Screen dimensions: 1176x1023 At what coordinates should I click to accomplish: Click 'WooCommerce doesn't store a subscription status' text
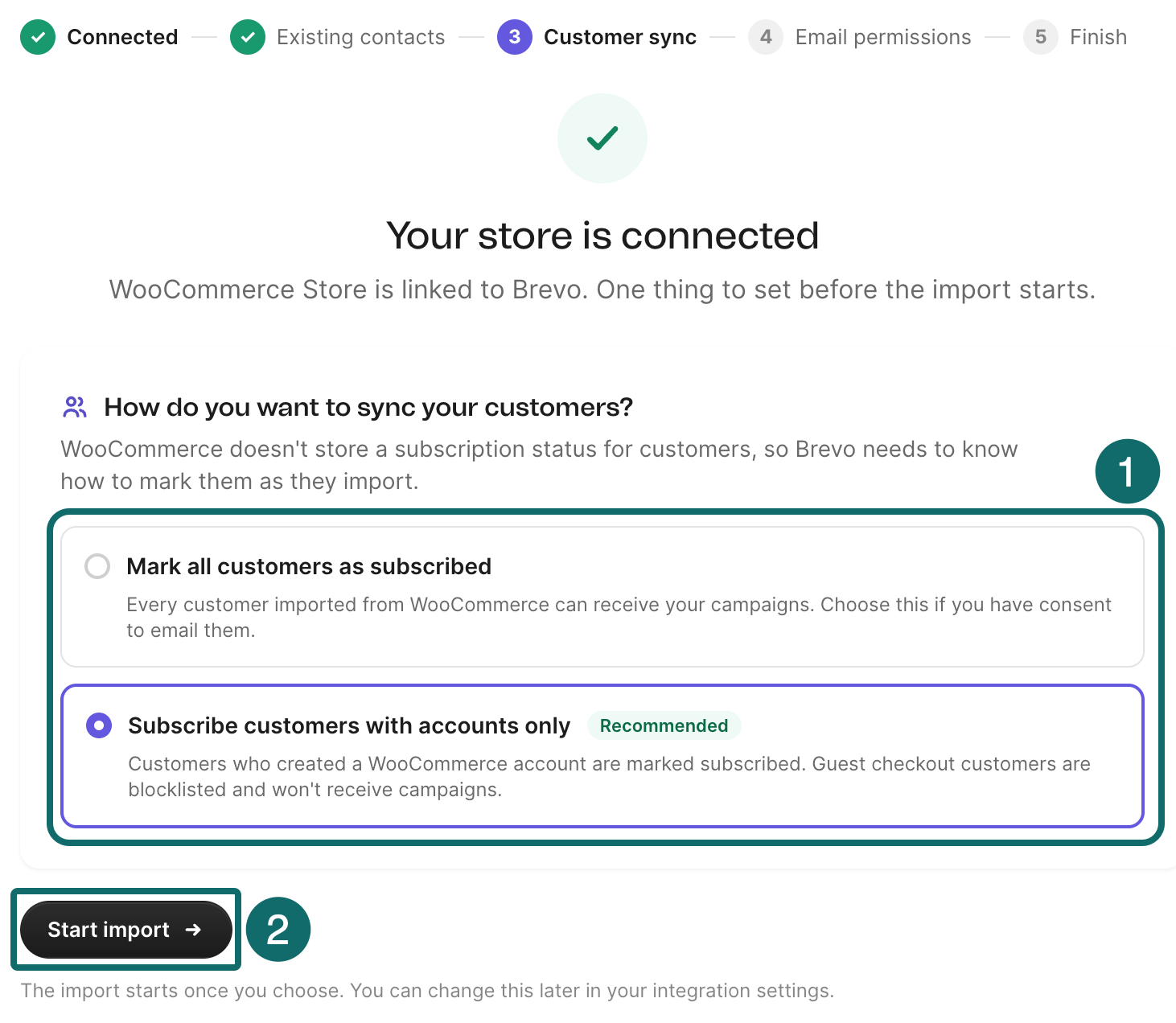pyautogui.click(x=539, y=465)
